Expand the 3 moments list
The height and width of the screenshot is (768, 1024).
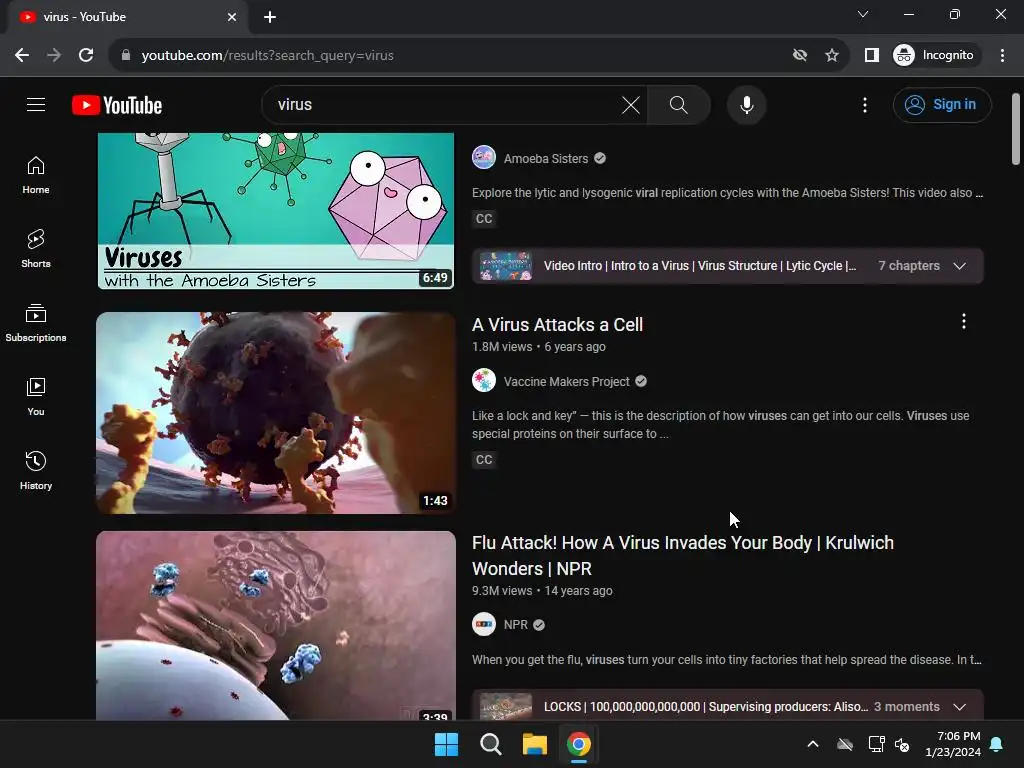[959, 707]
